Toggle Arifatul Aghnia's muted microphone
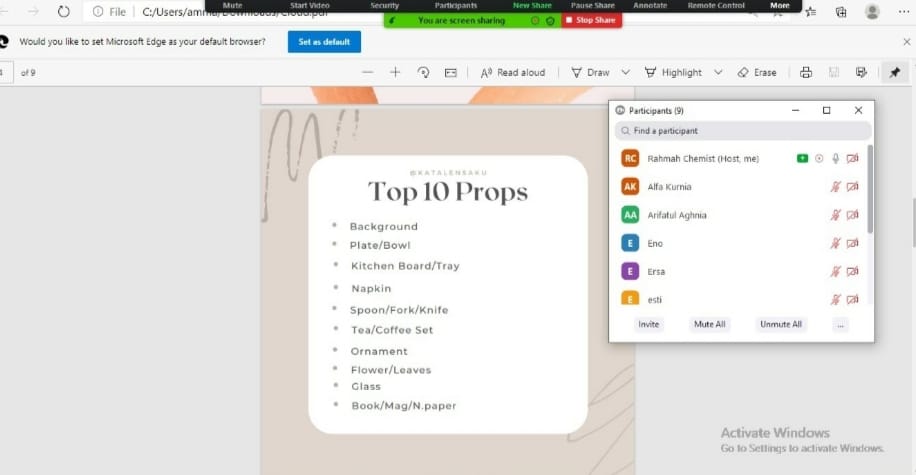 point(836,215)
